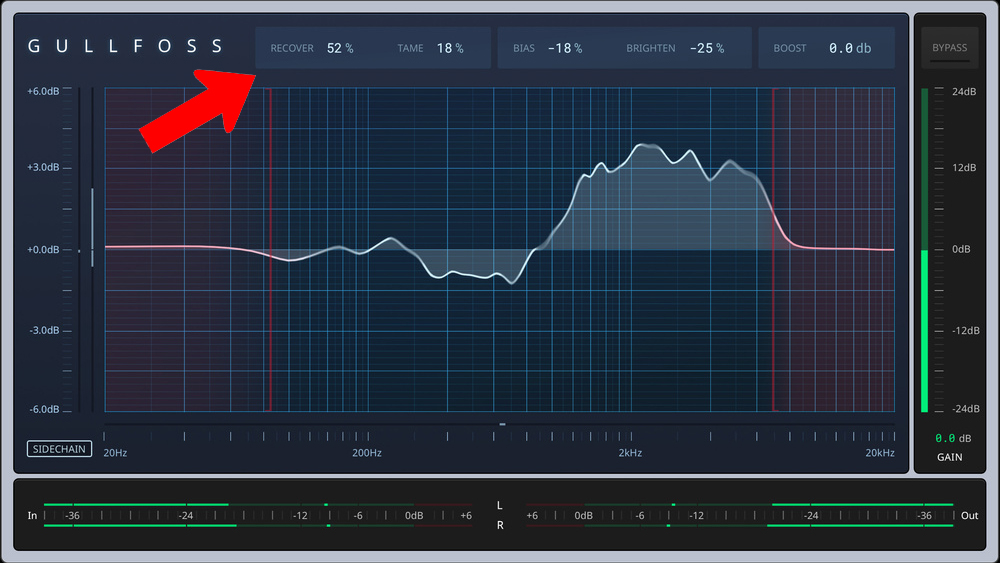Viewport: 1000px width, 563px height.
Task: Click the 20Hz frequency label
Action: pos(115,453)
